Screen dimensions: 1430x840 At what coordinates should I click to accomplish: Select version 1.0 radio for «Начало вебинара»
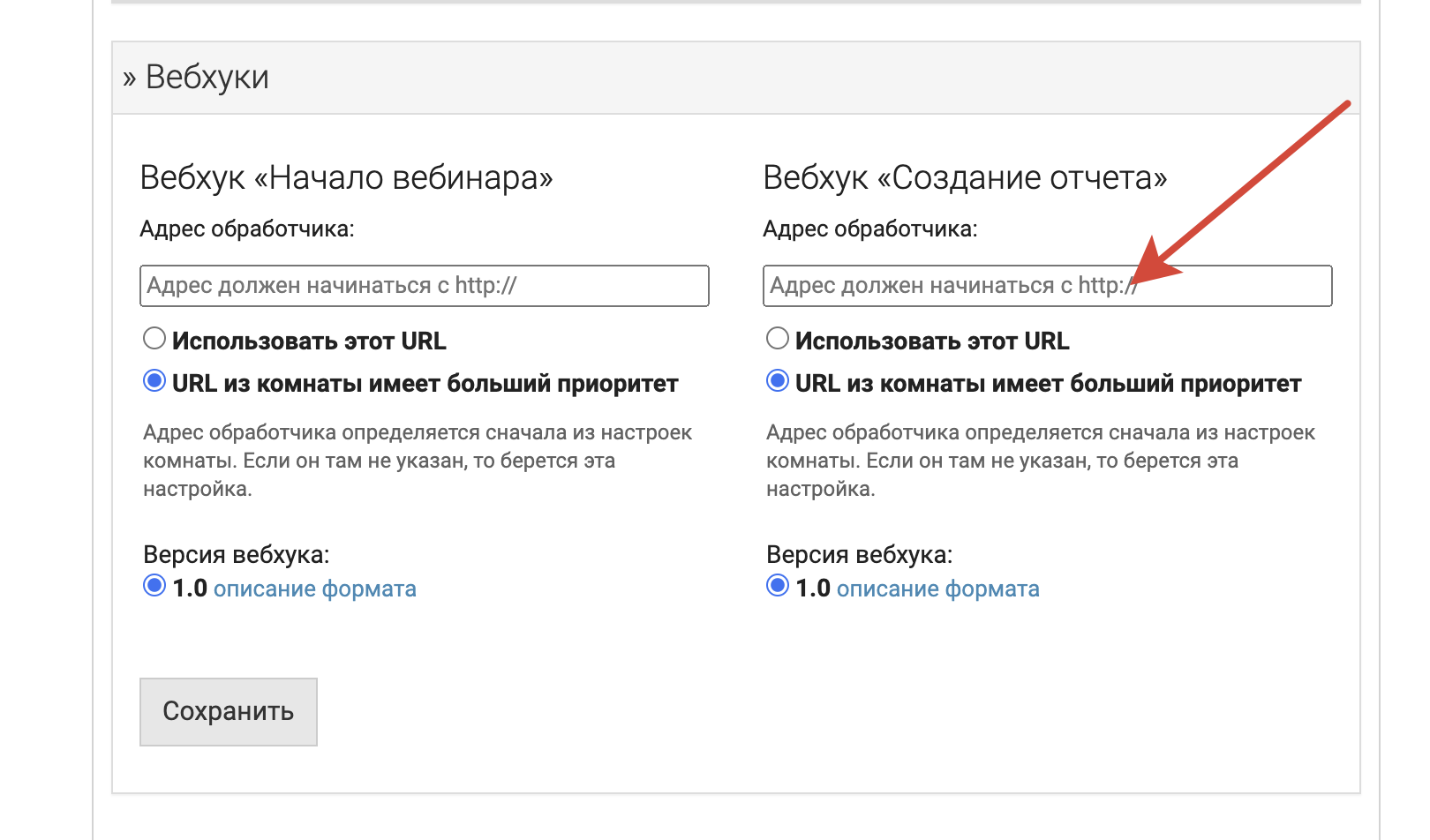(154, 586)
